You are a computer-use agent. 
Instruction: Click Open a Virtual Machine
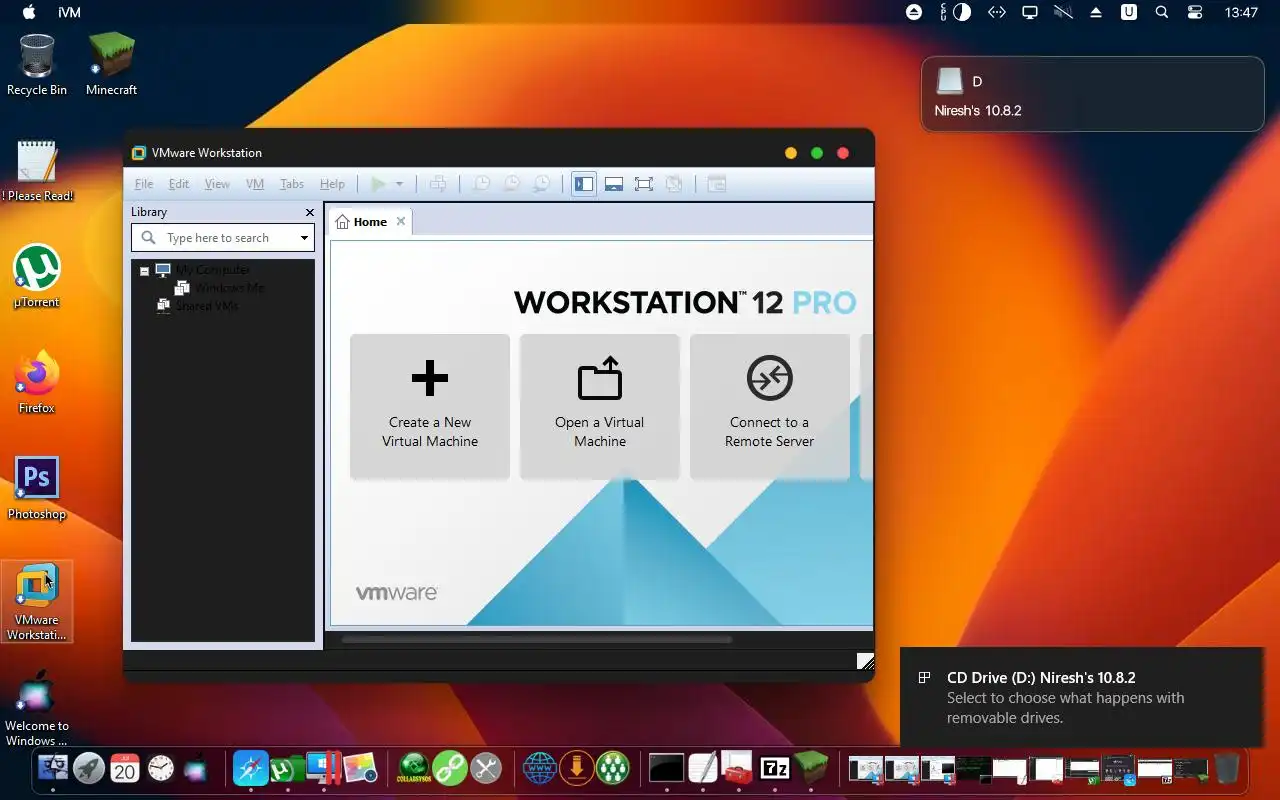(x=600, y=406)
